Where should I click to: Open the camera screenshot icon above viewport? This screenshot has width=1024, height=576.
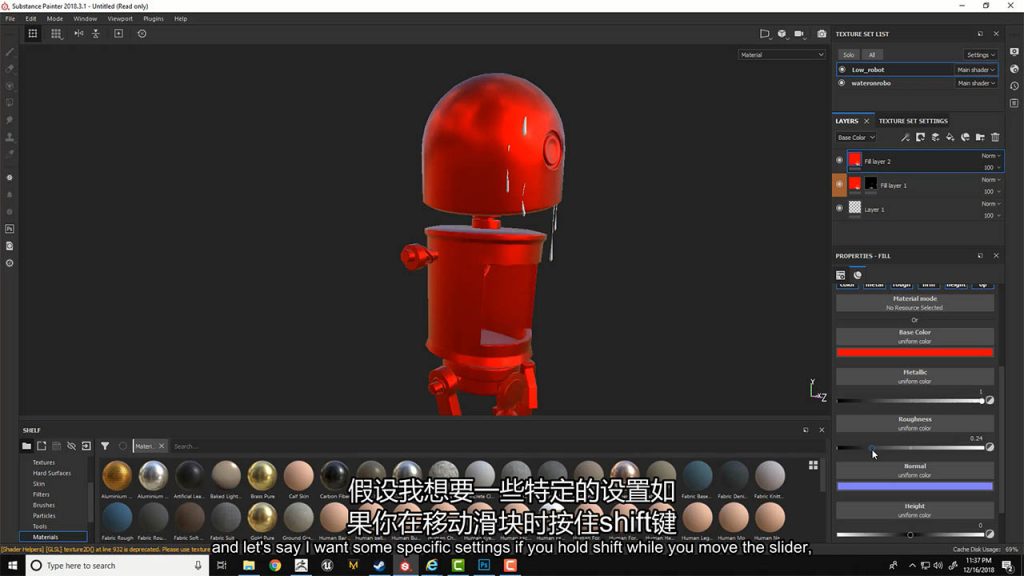(x=822, y=33)
